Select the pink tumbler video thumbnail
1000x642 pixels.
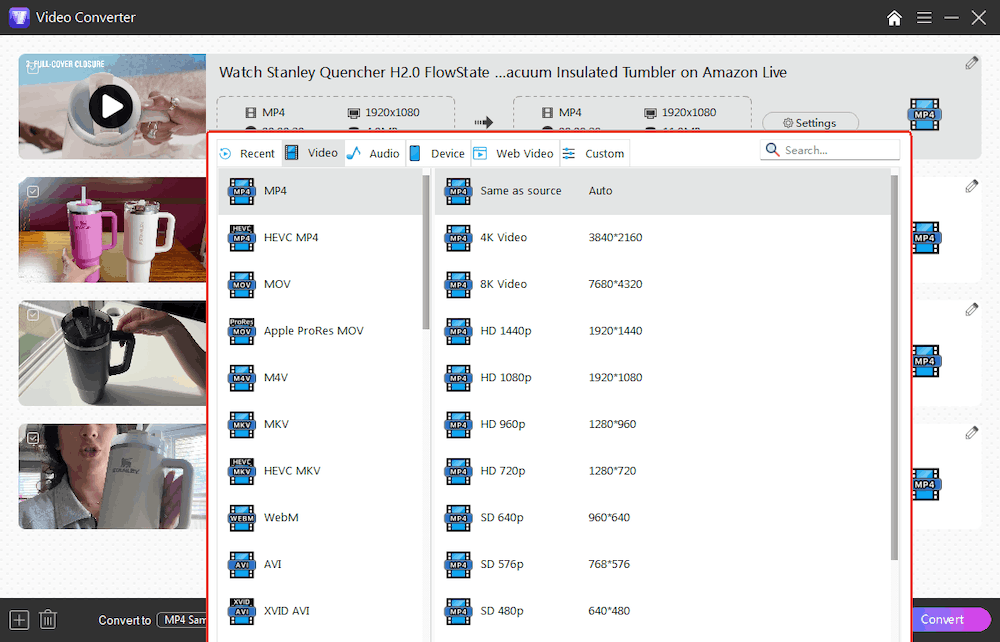(x=112, y=230)
